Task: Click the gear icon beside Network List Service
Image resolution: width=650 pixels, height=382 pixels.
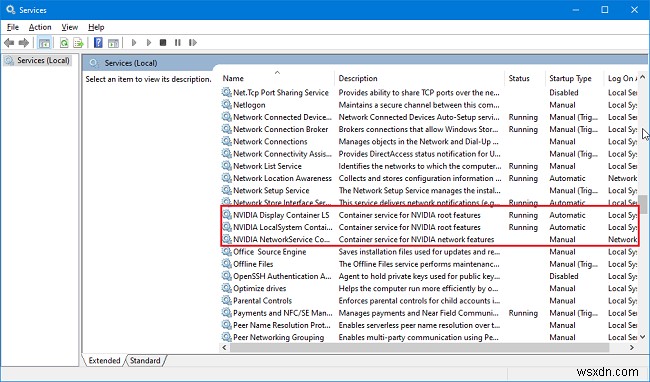Action: click(226, 166)
